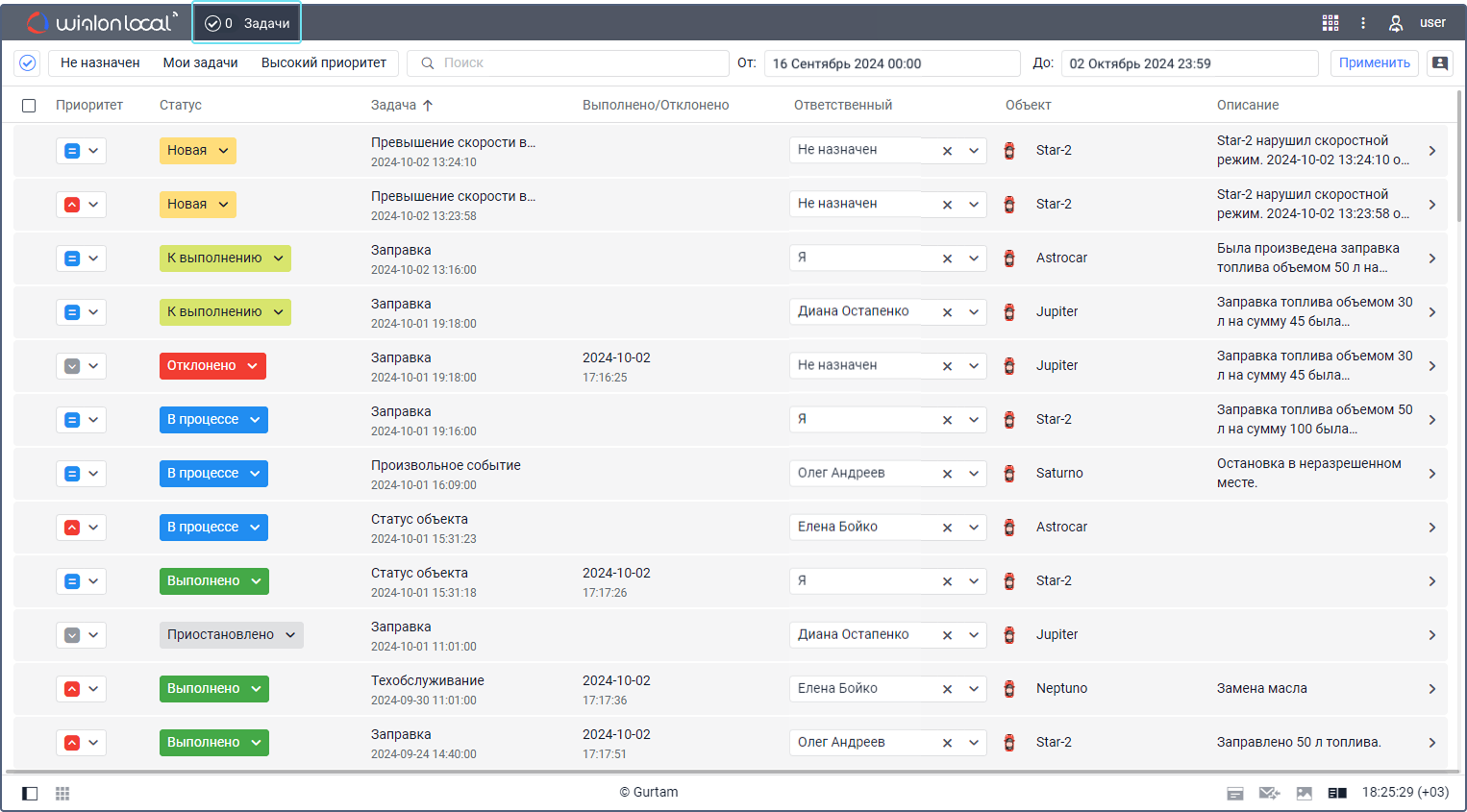Viewport: 1467px width, 812px height.
Task: Clear assignee Олег Андреев in the Saturno row
Action: point(947,474)
